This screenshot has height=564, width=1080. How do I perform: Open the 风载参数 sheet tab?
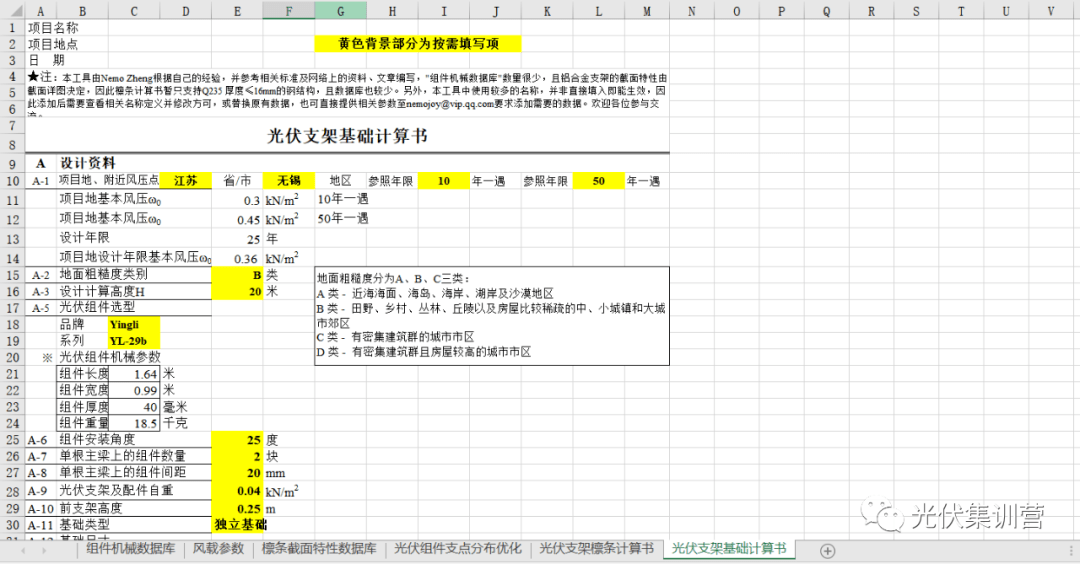(x=218, y=549)
